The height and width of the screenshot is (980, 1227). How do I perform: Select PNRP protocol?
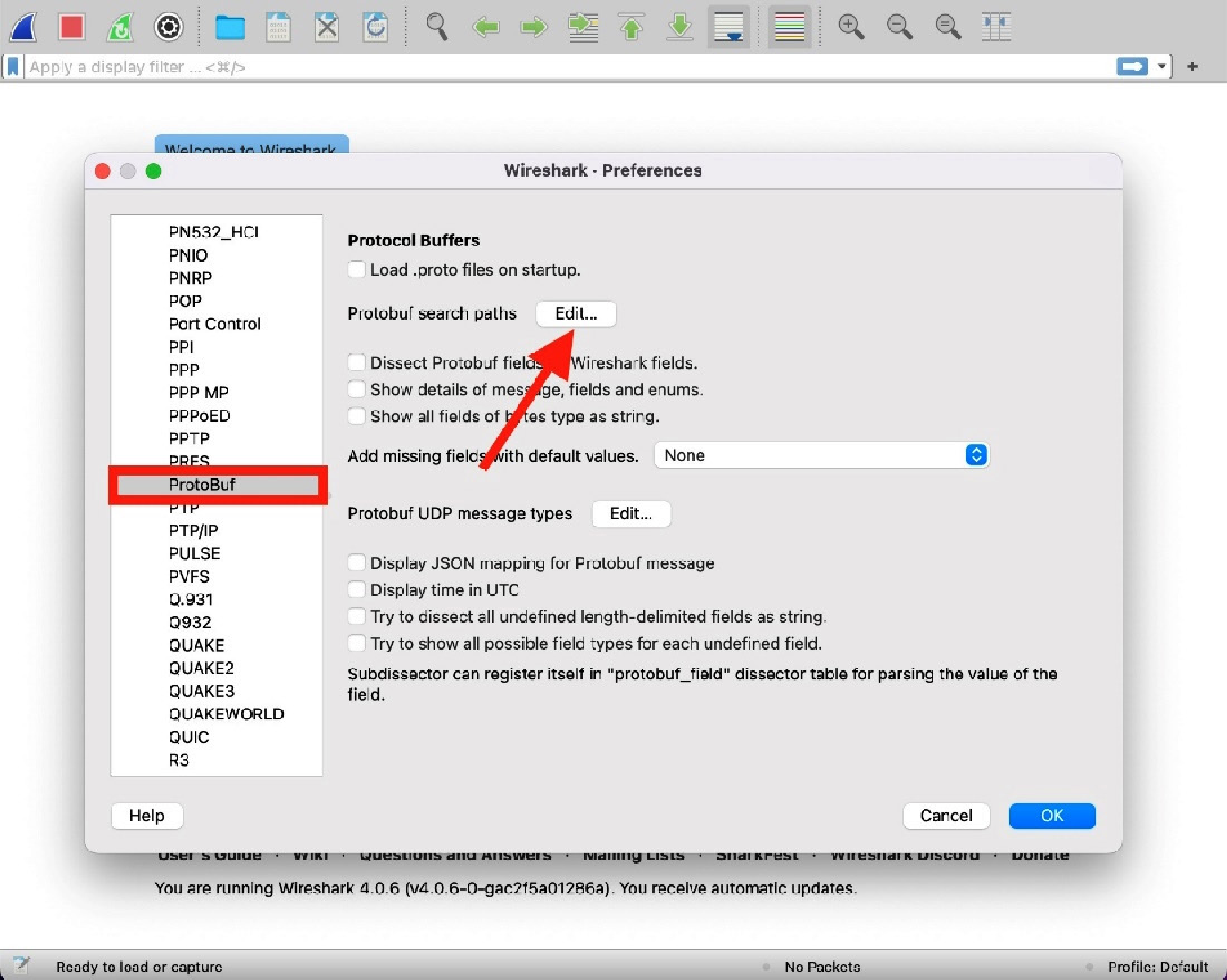click(x=190, y=278)
